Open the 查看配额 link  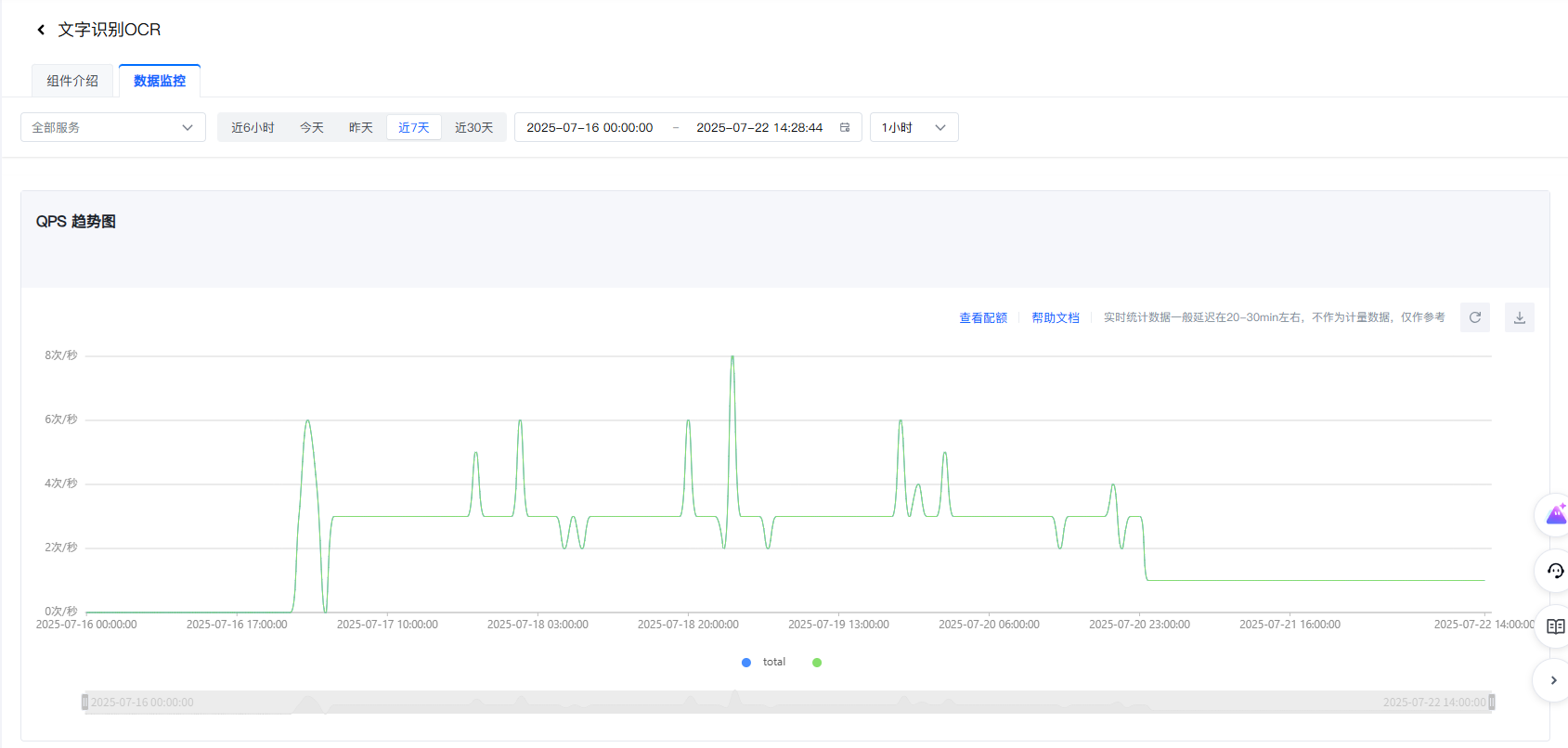[982, 317]
